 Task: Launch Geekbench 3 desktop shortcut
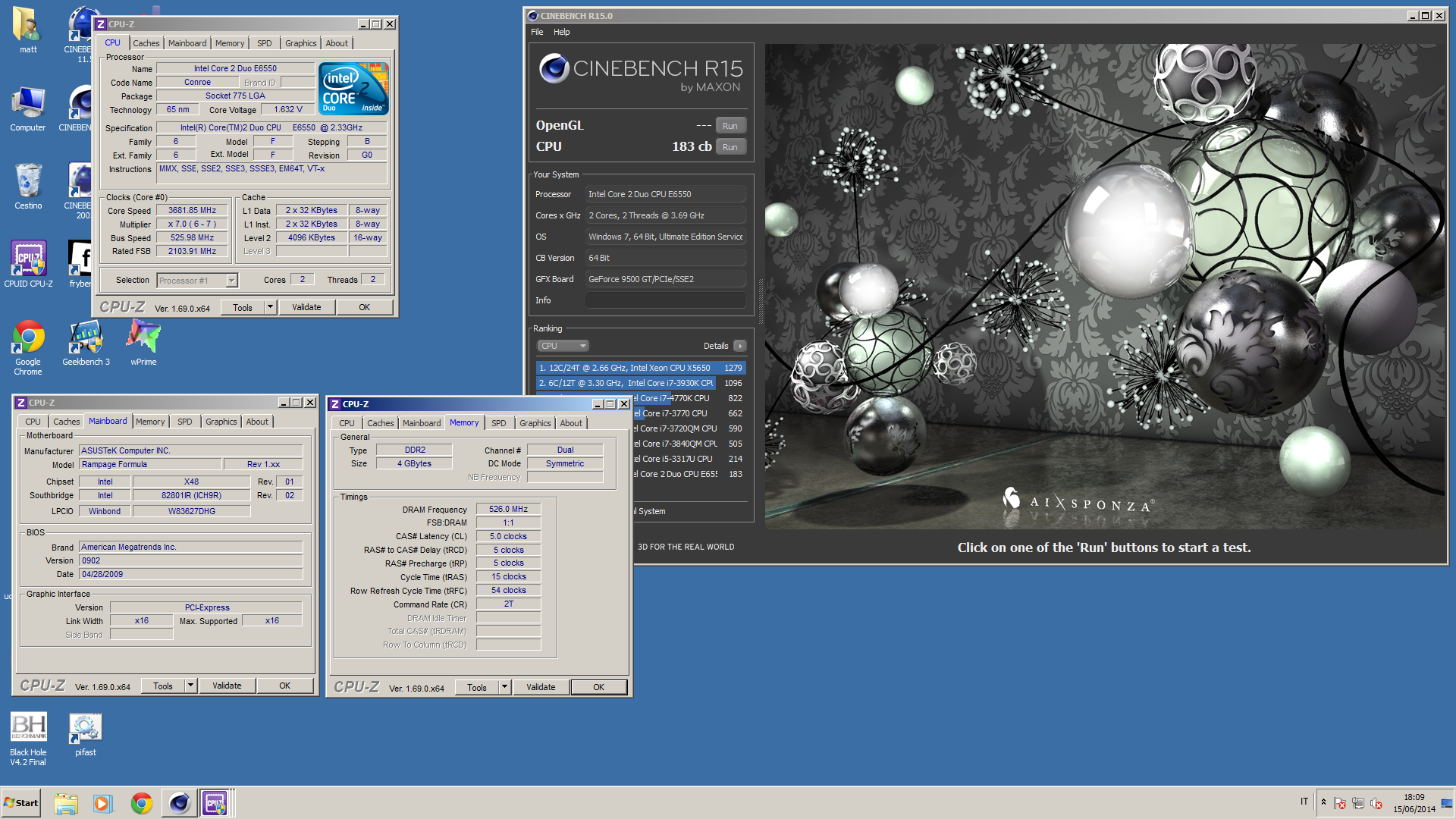pyautogui.click(x=86, y=343)
